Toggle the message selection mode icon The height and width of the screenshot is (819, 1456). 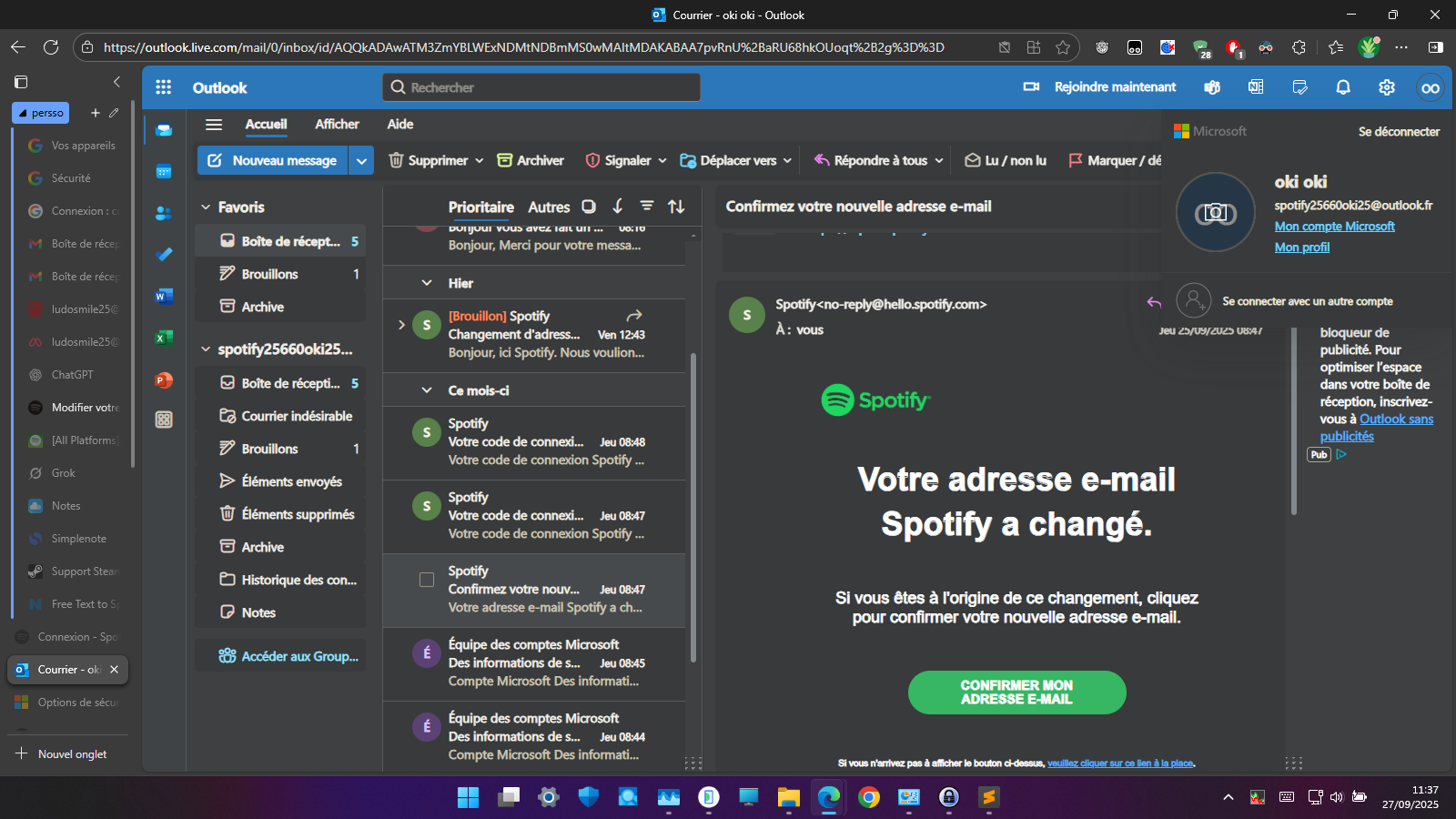[x=589, y=207]
